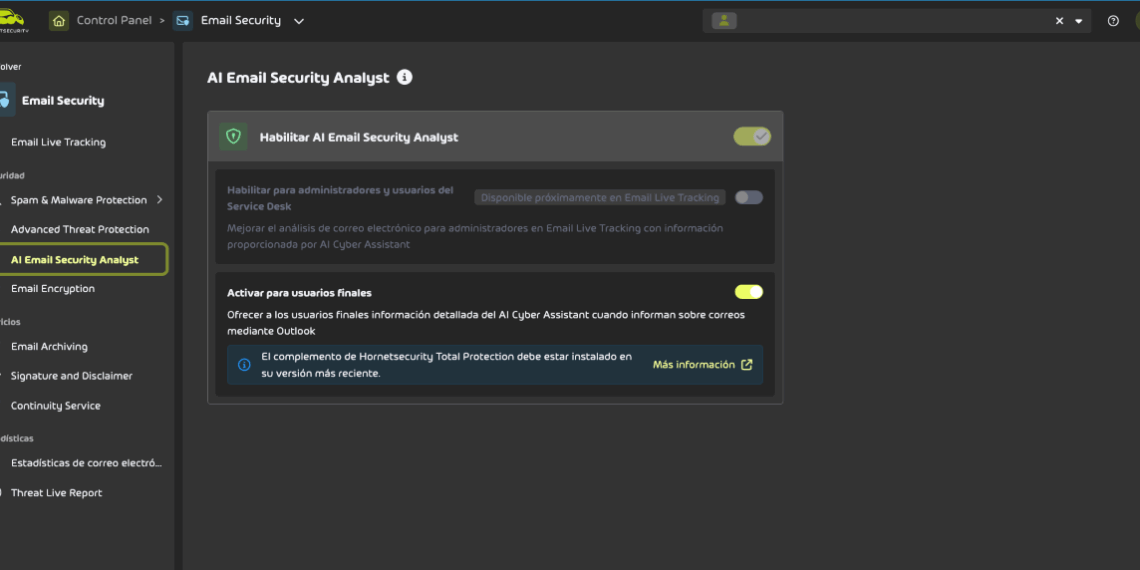Viewport: 1140px width, 570px height.
Task: Click the help question mark icon
Action: [1113, 21]
